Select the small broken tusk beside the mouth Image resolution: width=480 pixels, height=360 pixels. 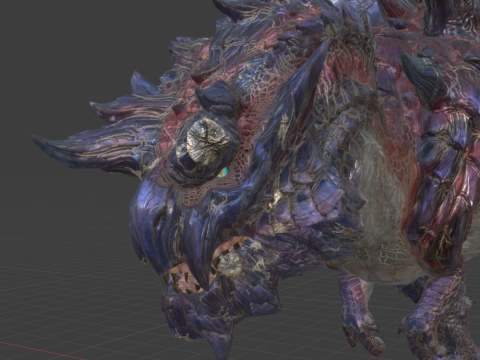tap(230, 265)
